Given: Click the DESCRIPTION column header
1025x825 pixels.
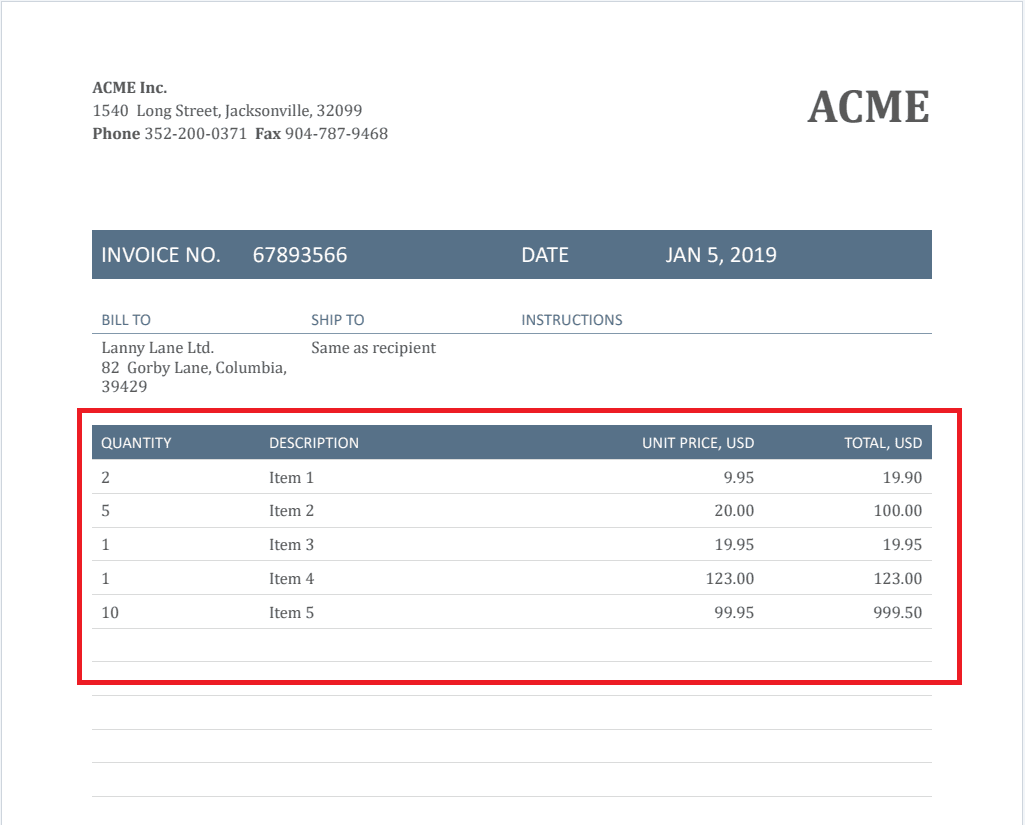Looking at the screenshot, I should click(313, 443).
